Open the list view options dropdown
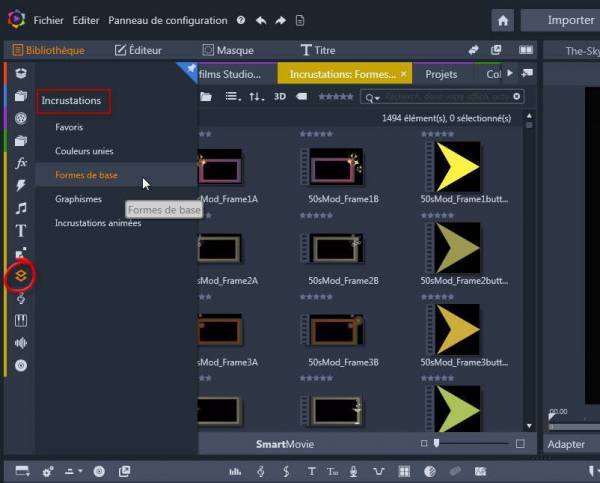The image size is (600, 483). (232, 97)
